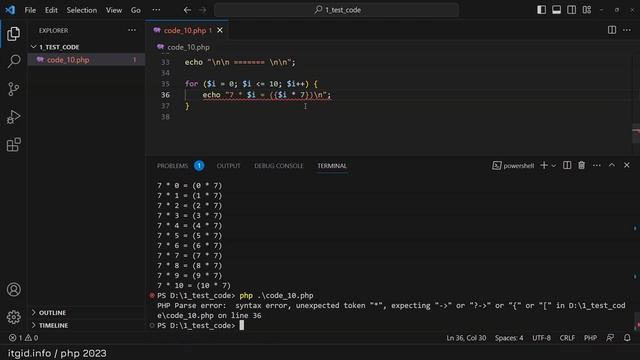Image resolution: width=640 pixels, height=360 pixels.
Task: Open the terminal launch profile dropdown arrow
Action: click(553, 166)
